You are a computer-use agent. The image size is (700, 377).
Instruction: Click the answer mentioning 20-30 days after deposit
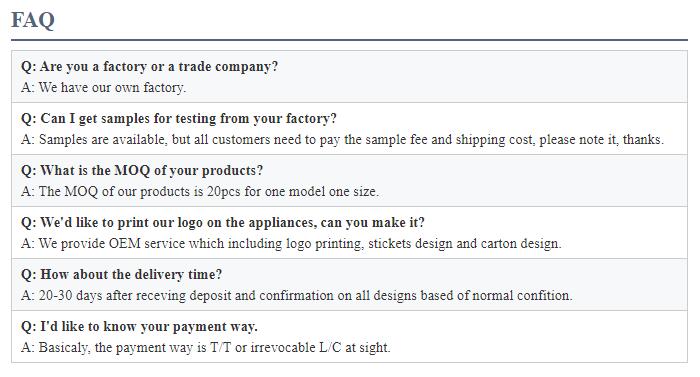pyautogui.click(x=296, y=295)
